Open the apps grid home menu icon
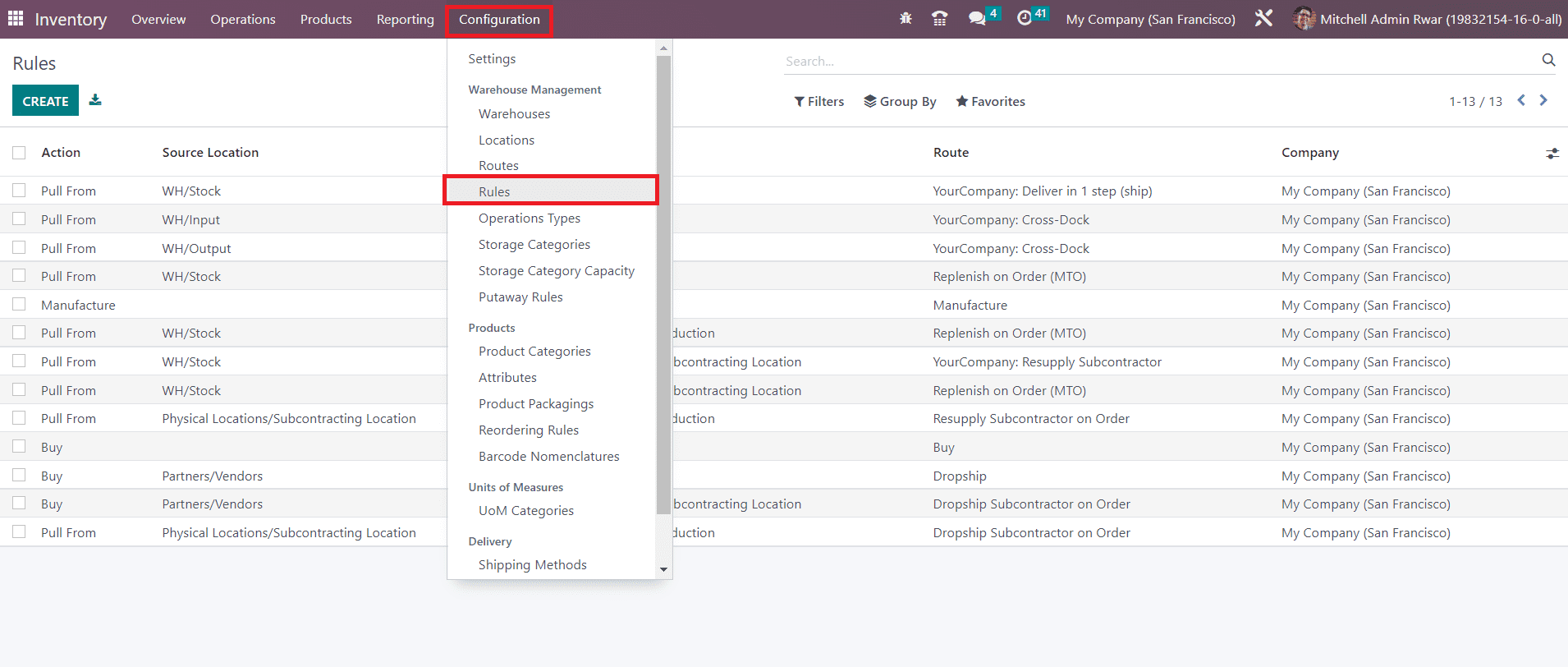The height and width of the screenshot is (667, 1568). (x=16, y=19)
